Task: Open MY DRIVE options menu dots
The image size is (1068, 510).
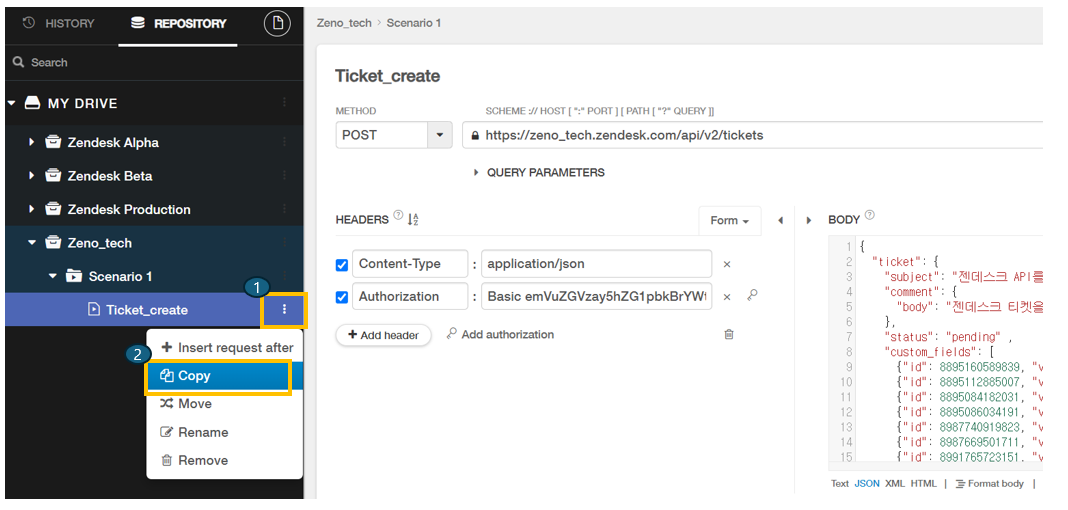Action: [x=284, y=103]
